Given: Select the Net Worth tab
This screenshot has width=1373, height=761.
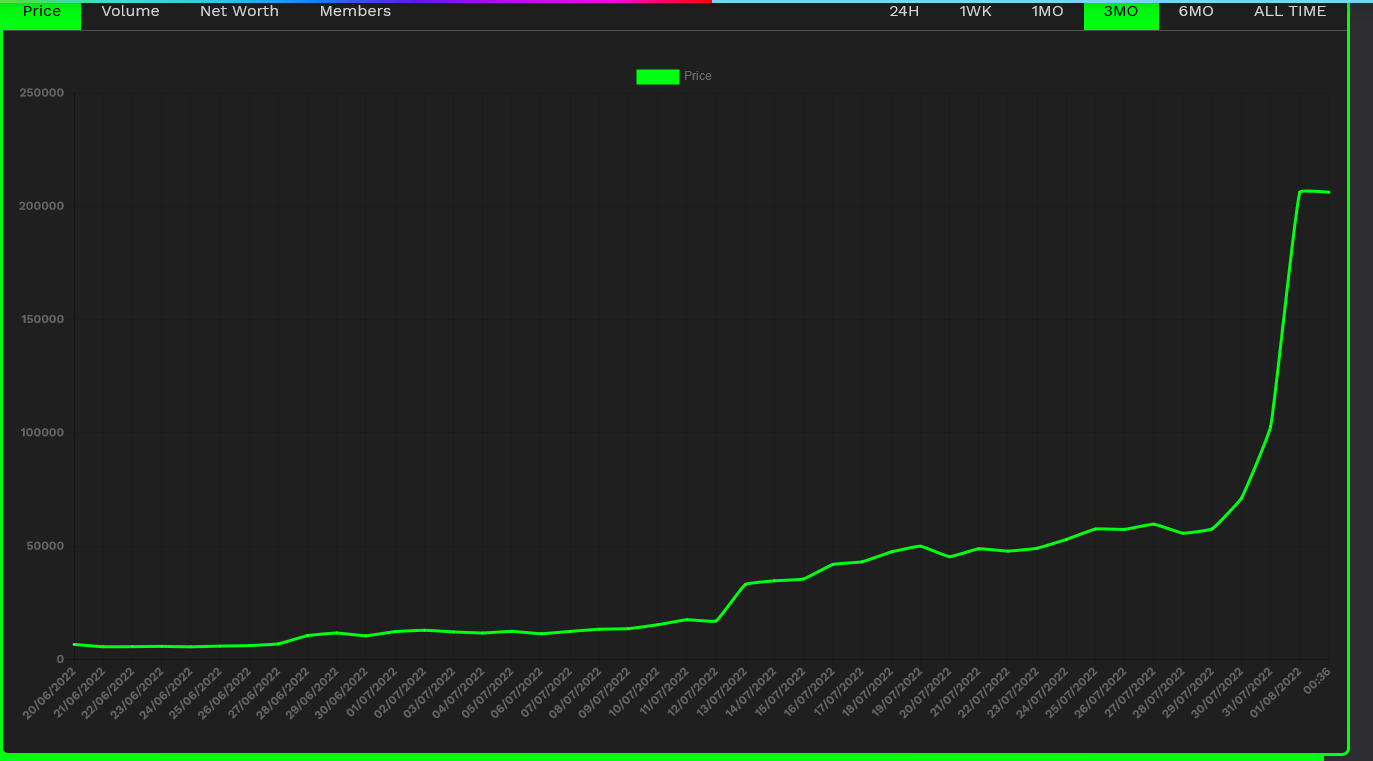Looking at the screenshot, I should coord(239,12).
